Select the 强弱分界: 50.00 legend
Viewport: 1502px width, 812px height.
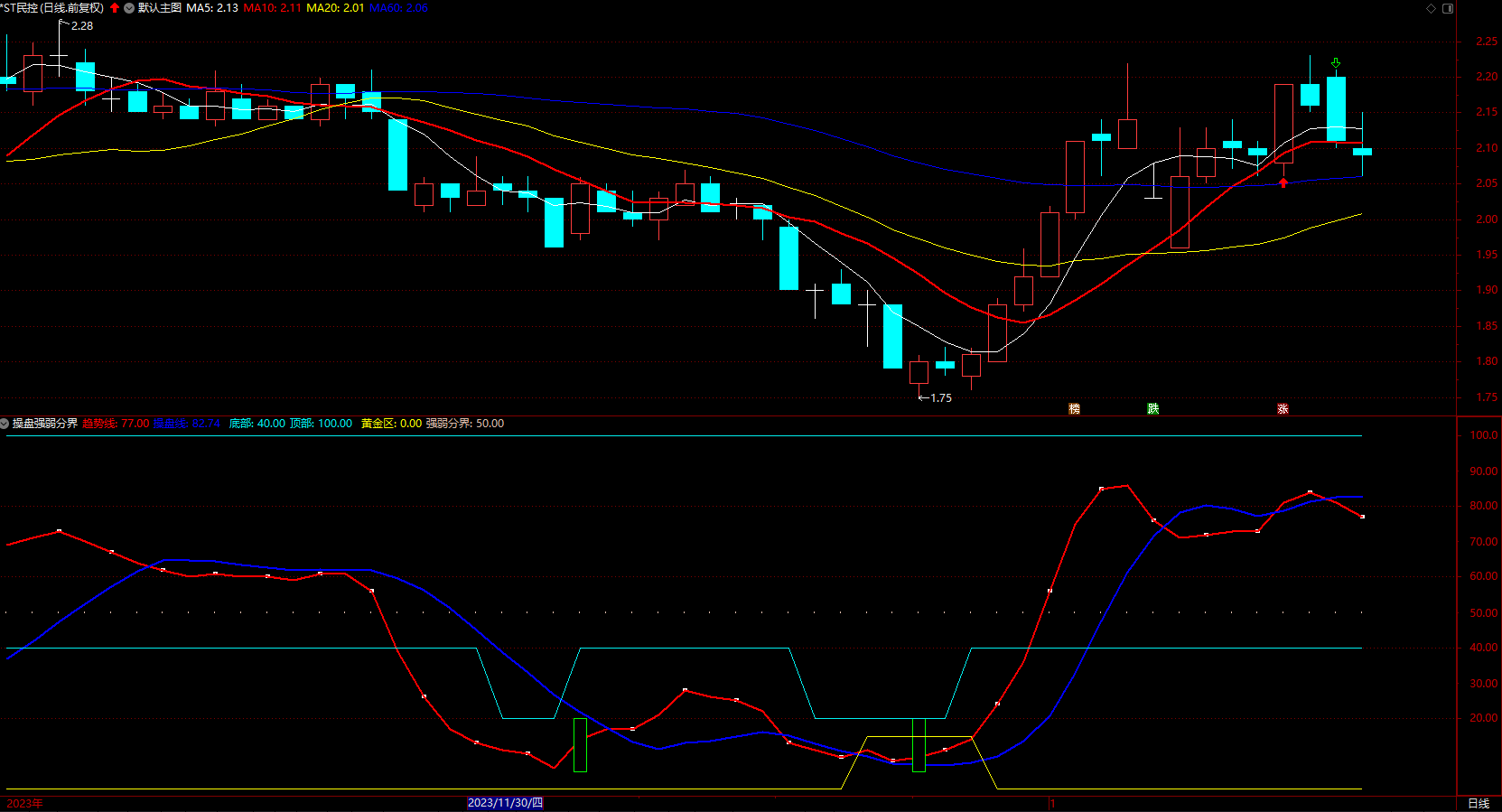pyautogui.click(x=465, y=424)
